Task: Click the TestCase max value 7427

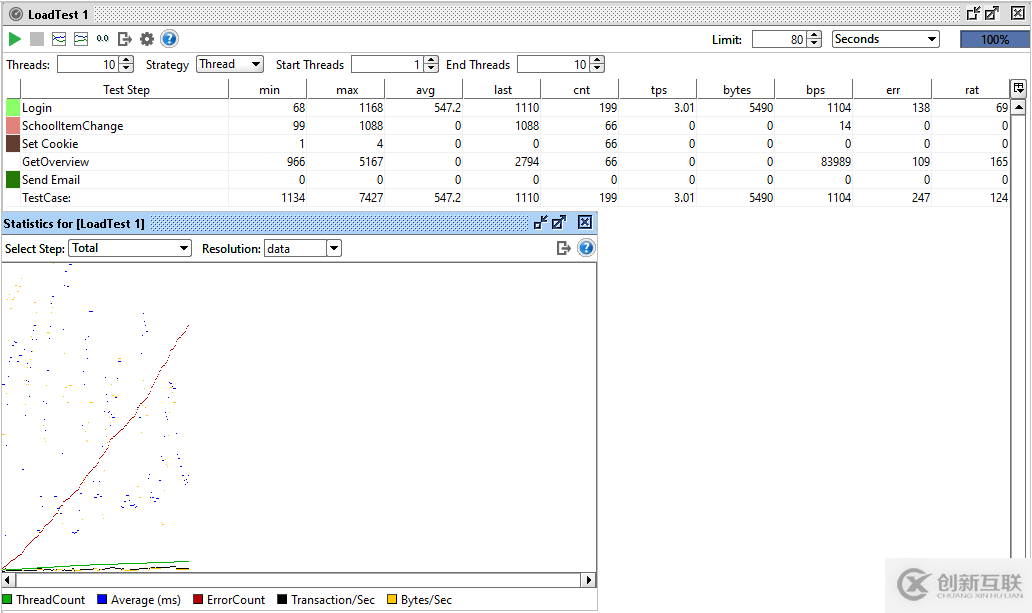Action: (x=371, y=198)
